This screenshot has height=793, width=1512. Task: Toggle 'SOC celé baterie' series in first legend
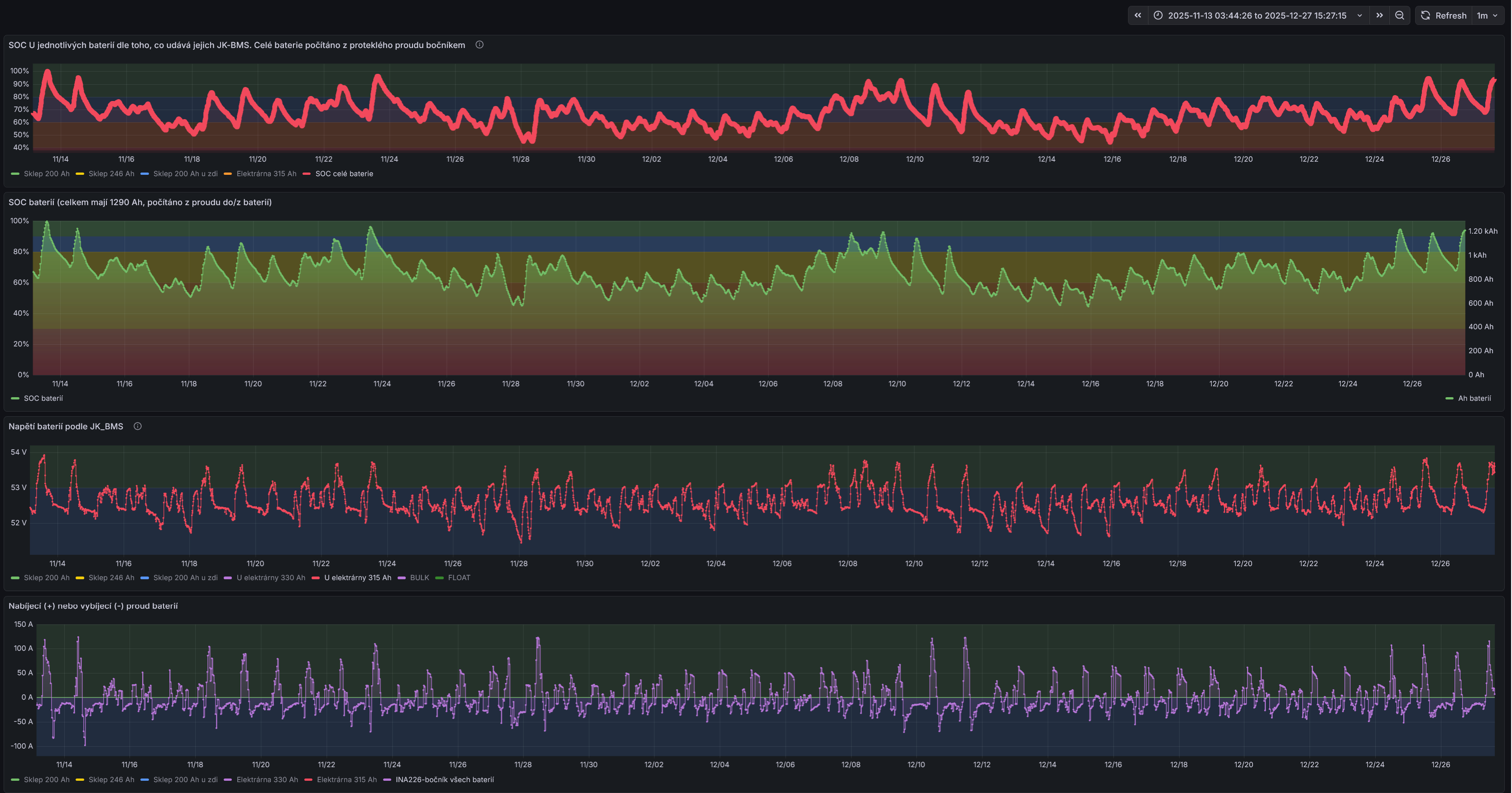(344, 174)
